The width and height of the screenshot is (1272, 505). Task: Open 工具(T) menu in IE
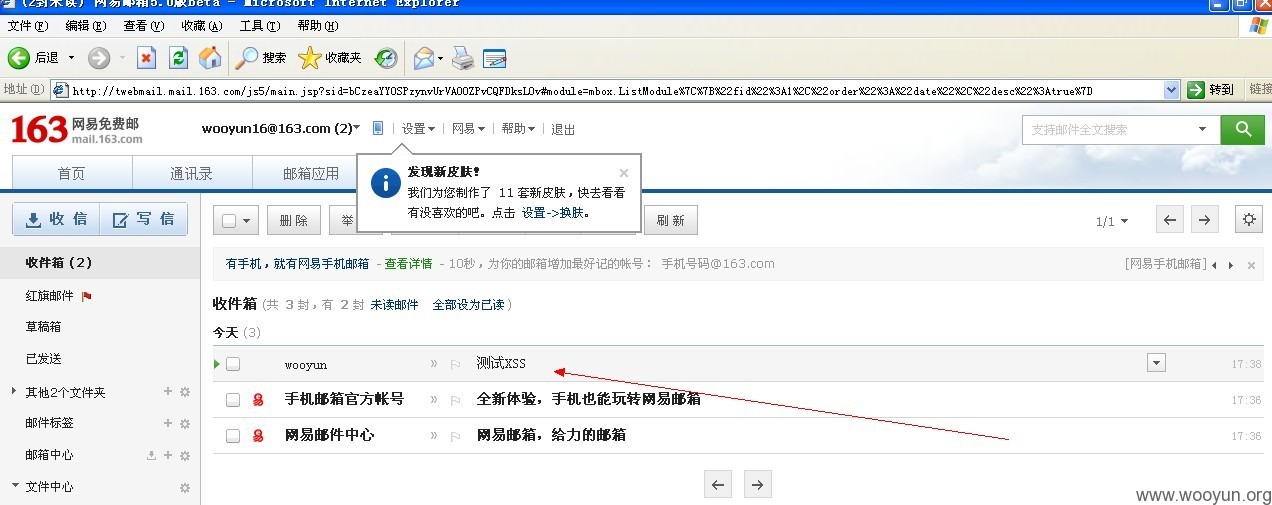click(x=260, y=26)
